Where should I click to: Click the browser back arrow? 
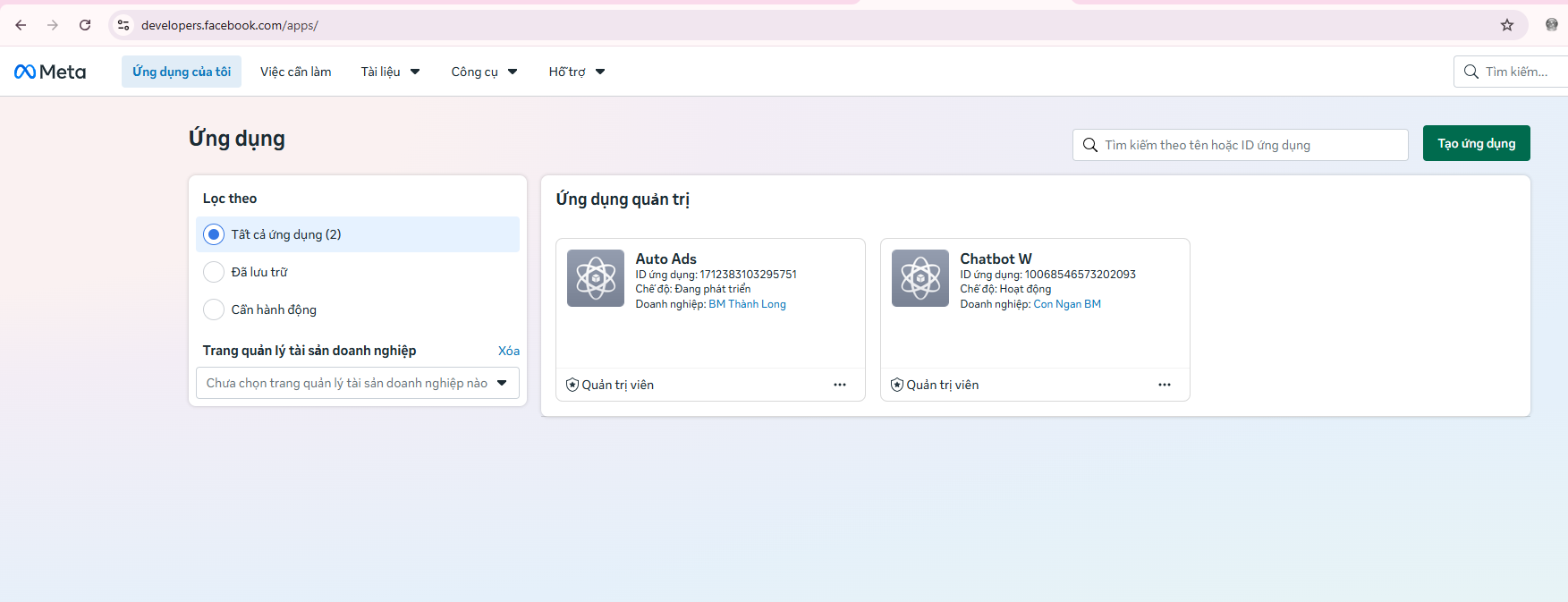click(x=21, y=25)
